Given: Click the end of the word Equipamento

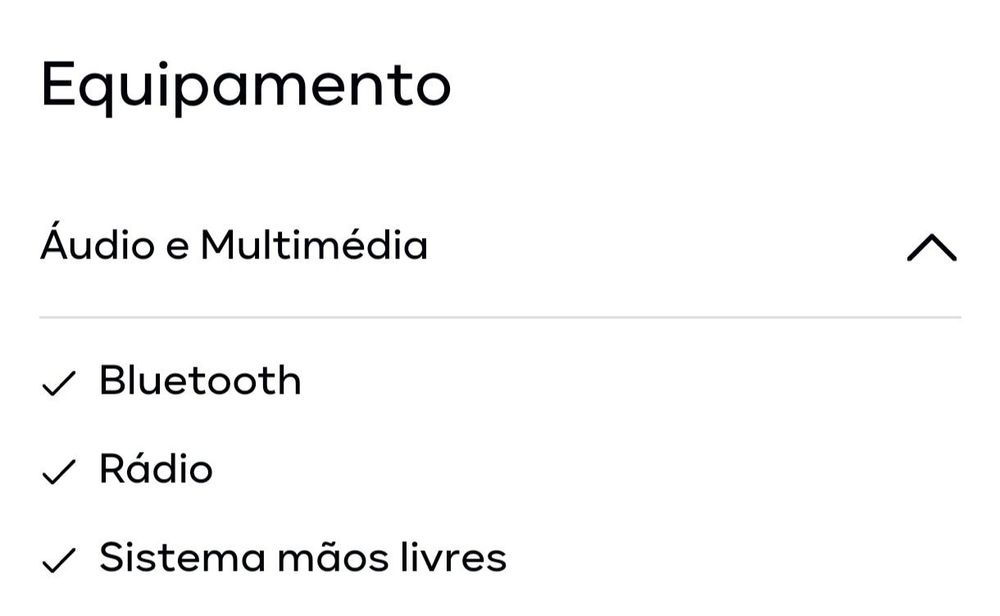Looking at the screenshot, I should coord(432,88).
